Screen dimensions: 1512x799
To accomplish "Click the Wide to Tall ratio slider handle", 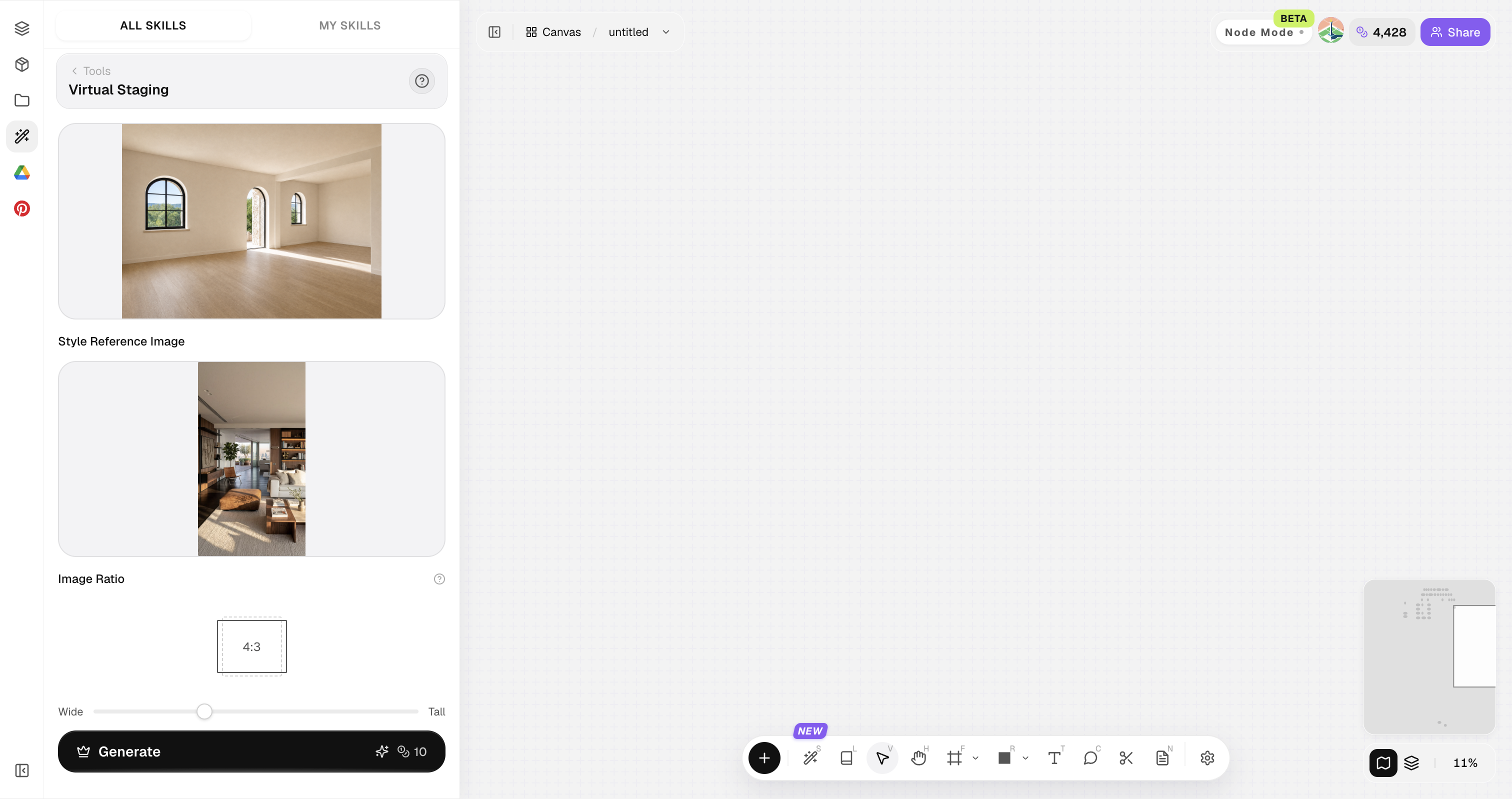I will point(203,711).
